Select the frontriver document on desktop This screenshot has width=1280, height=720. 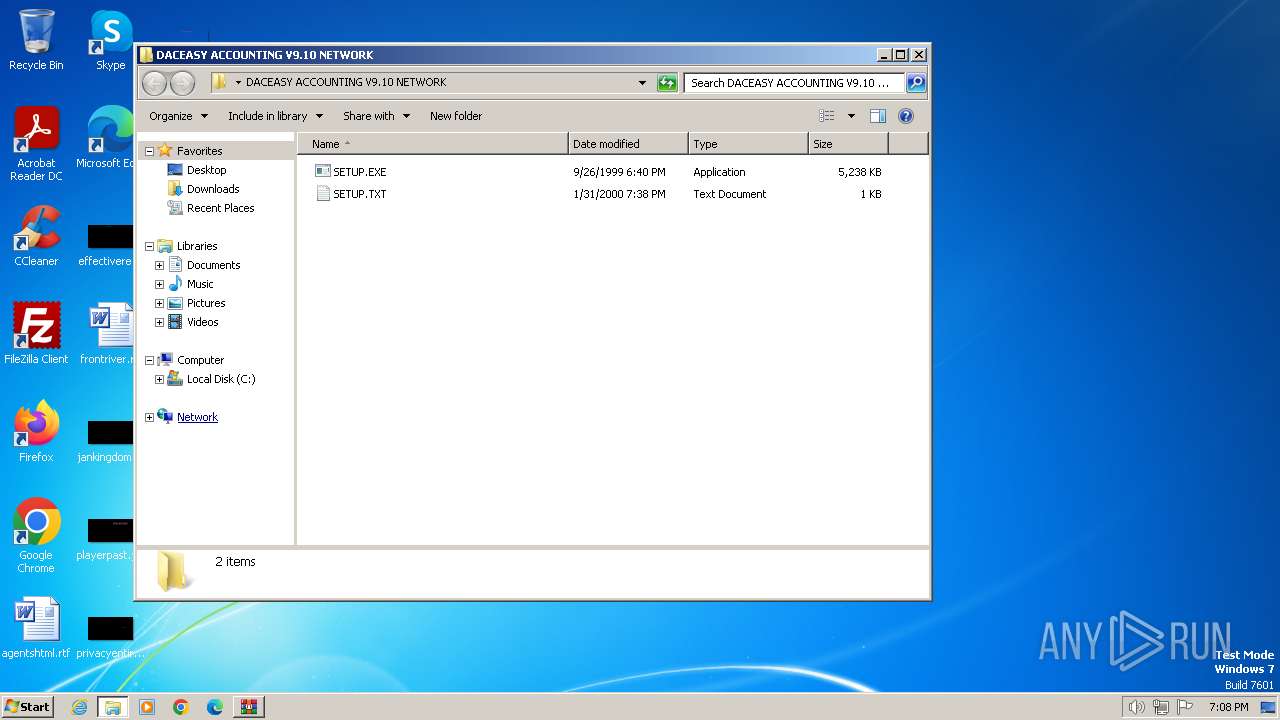pos(106,334)
